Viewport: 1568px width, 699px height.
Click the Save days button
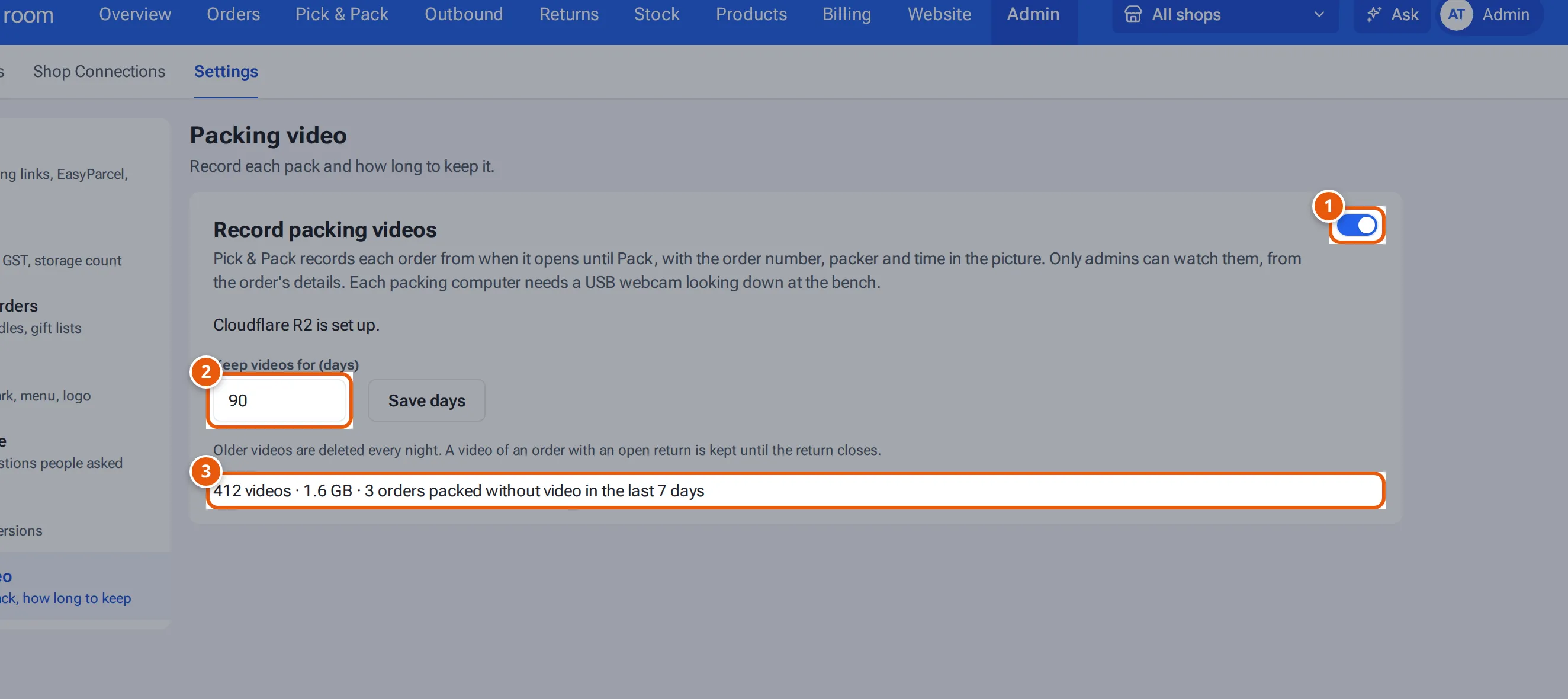427,400
